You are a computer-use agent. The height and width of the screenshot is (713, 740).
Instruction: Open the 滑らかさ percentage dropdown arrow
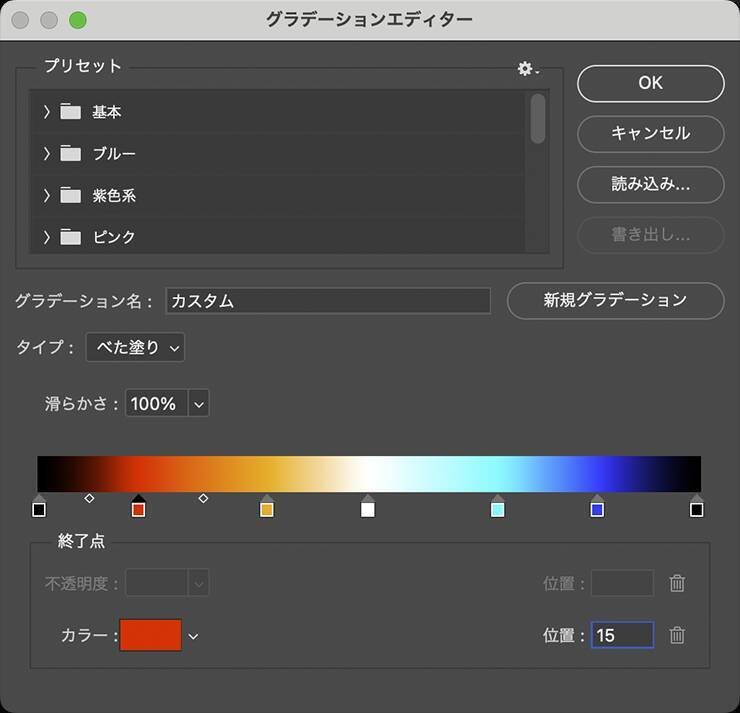pyautogui.click(x=198, y=404)
